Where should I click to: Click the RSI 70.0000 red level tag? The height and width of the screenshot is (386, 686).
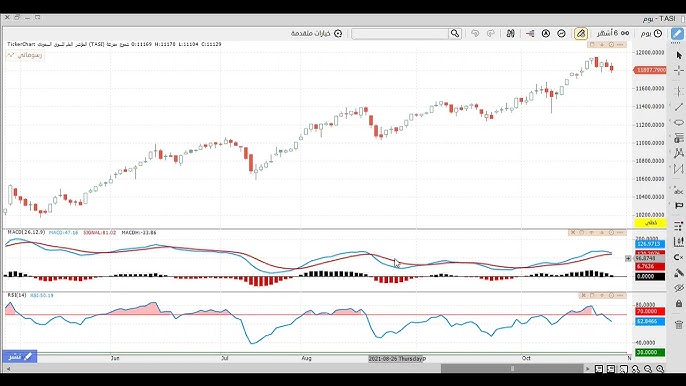click(650, 311)
